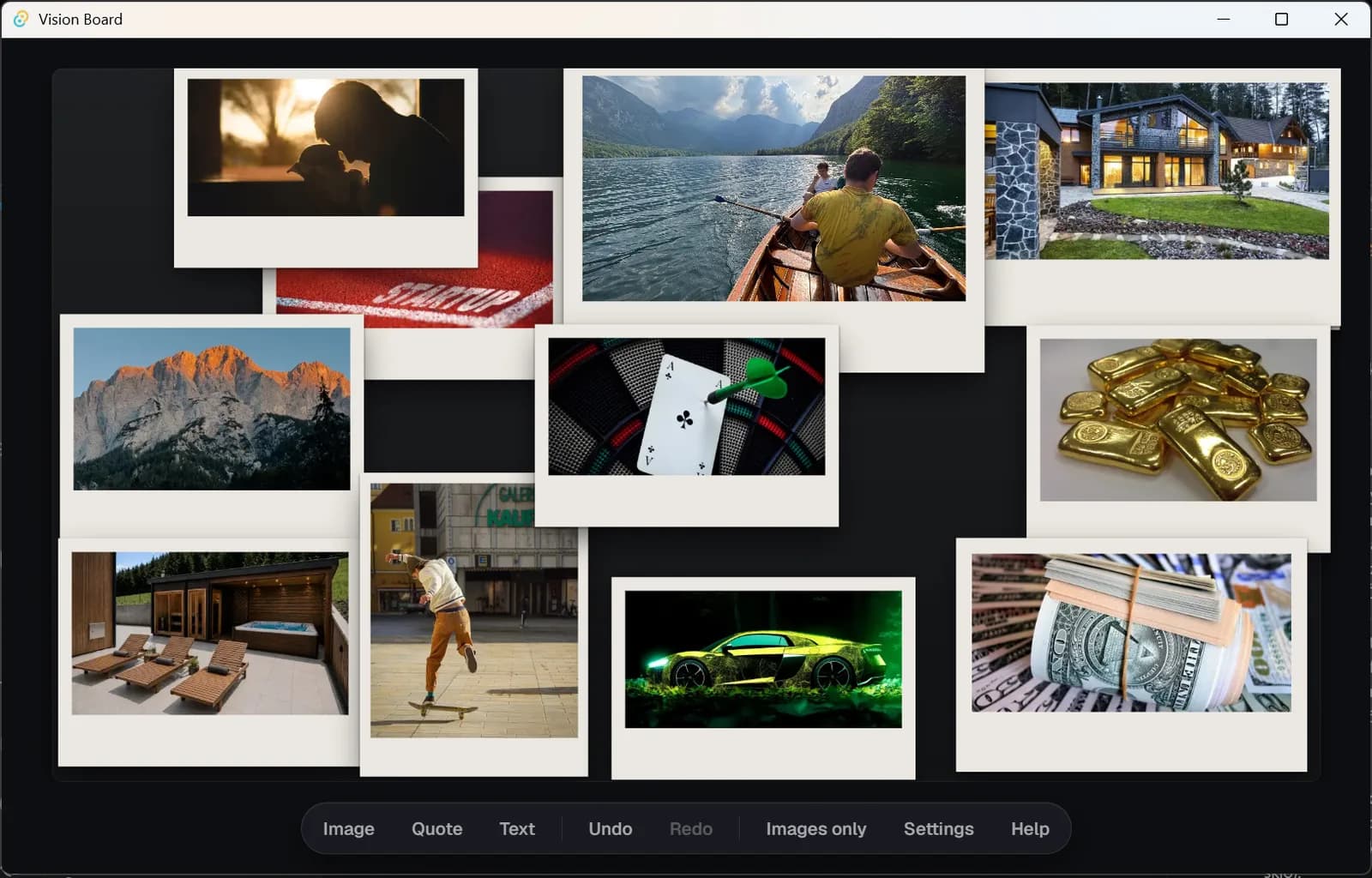1372x878 pixels.
Task: Open the Image tool in bottom toolbar
Action: coord(348,828)
